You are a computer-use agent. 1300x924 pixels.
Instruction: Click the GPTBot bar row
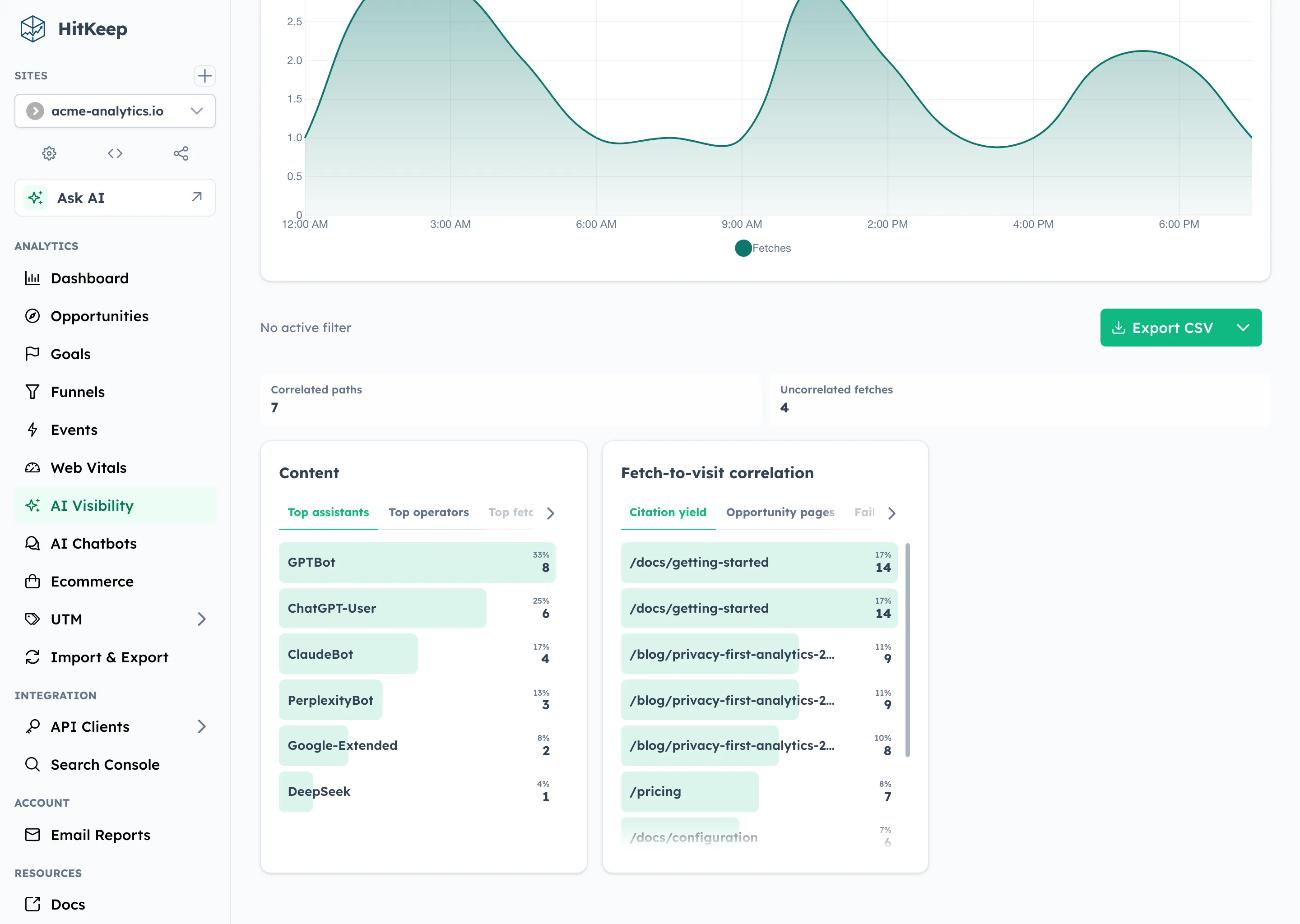coord(417,562)
